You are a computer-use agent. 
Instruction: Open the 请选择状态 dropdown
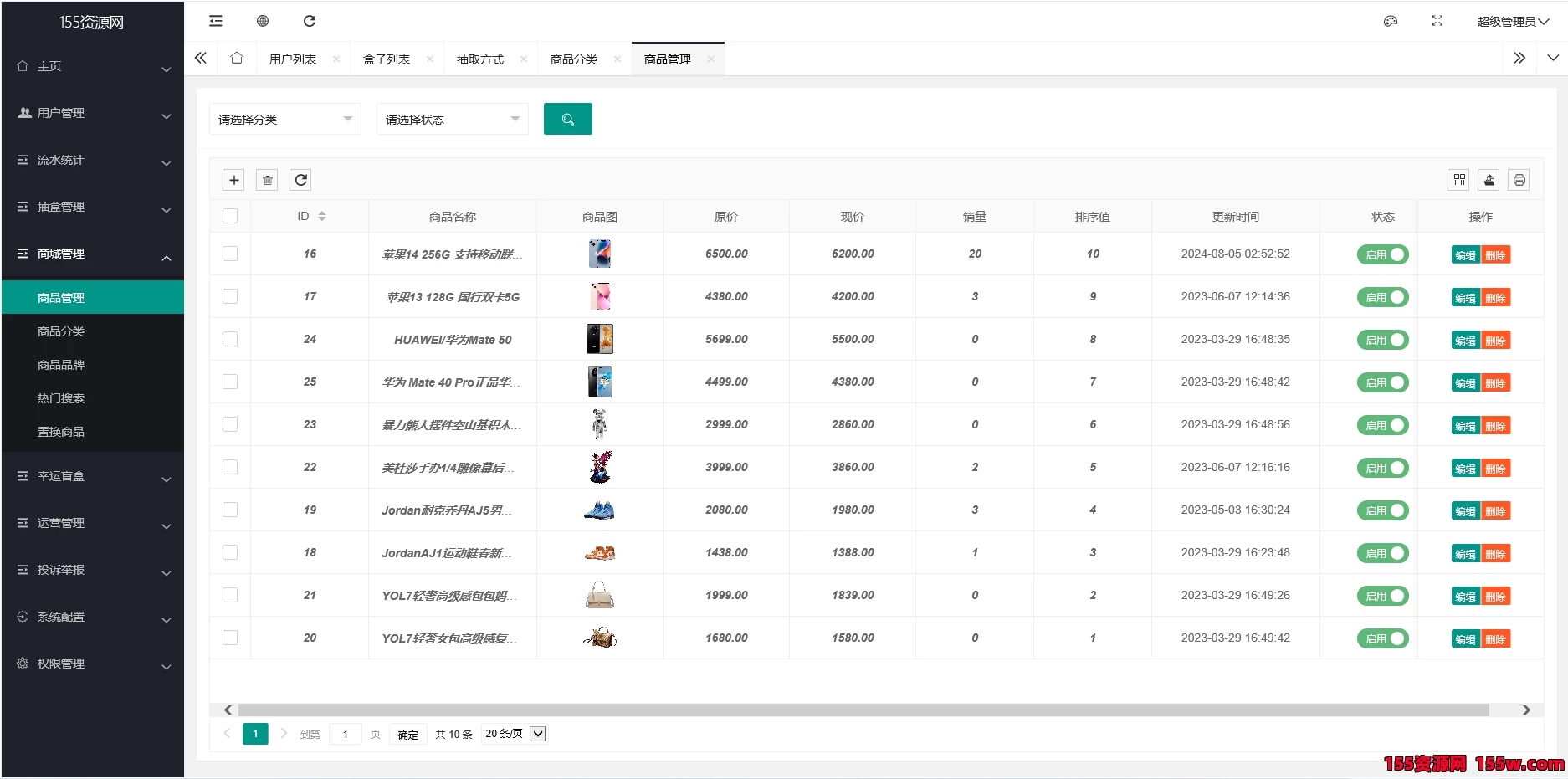tap(452, 119)
